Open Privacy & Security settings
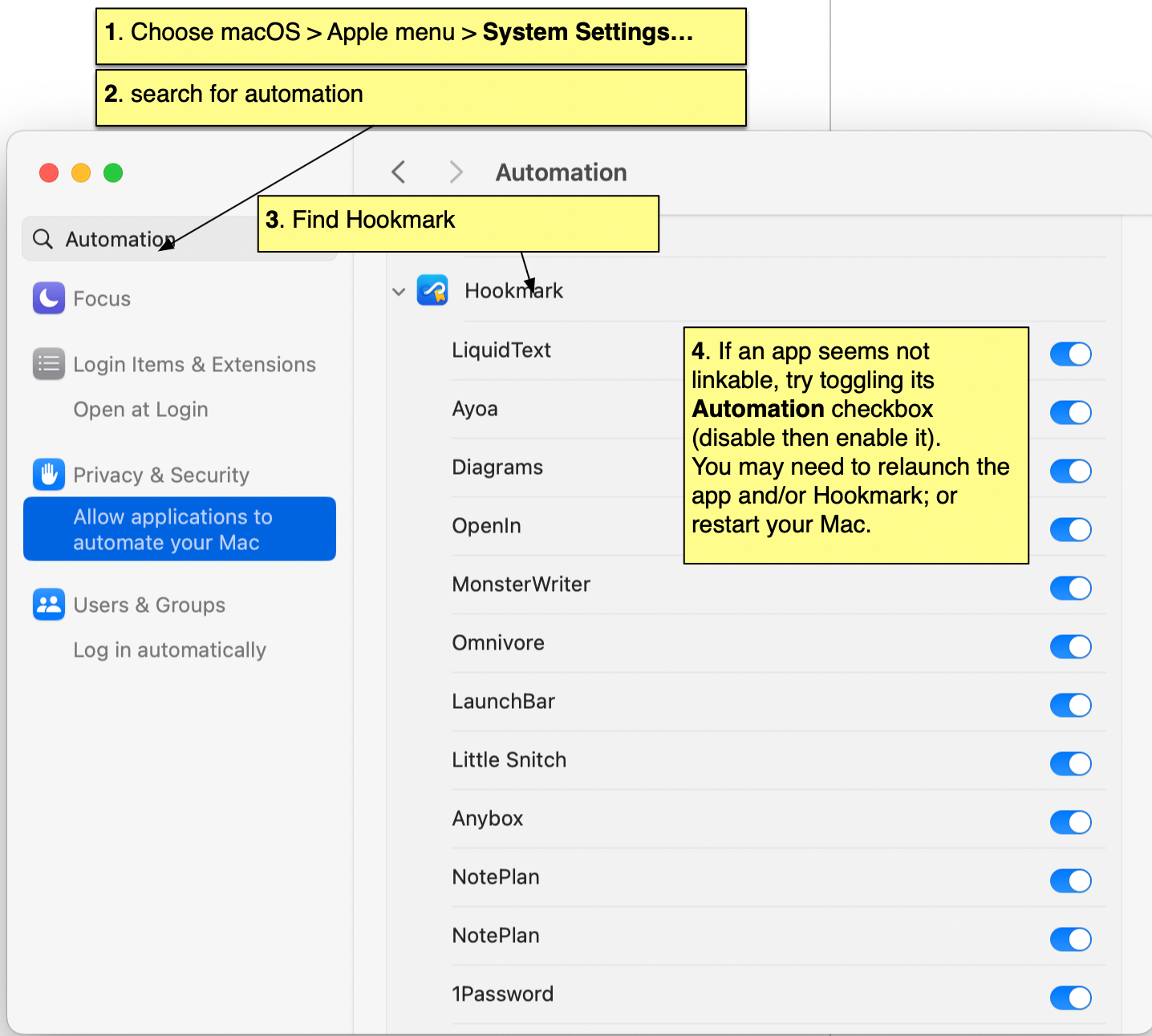The image size is (1152, 1036). coord(161,475)
